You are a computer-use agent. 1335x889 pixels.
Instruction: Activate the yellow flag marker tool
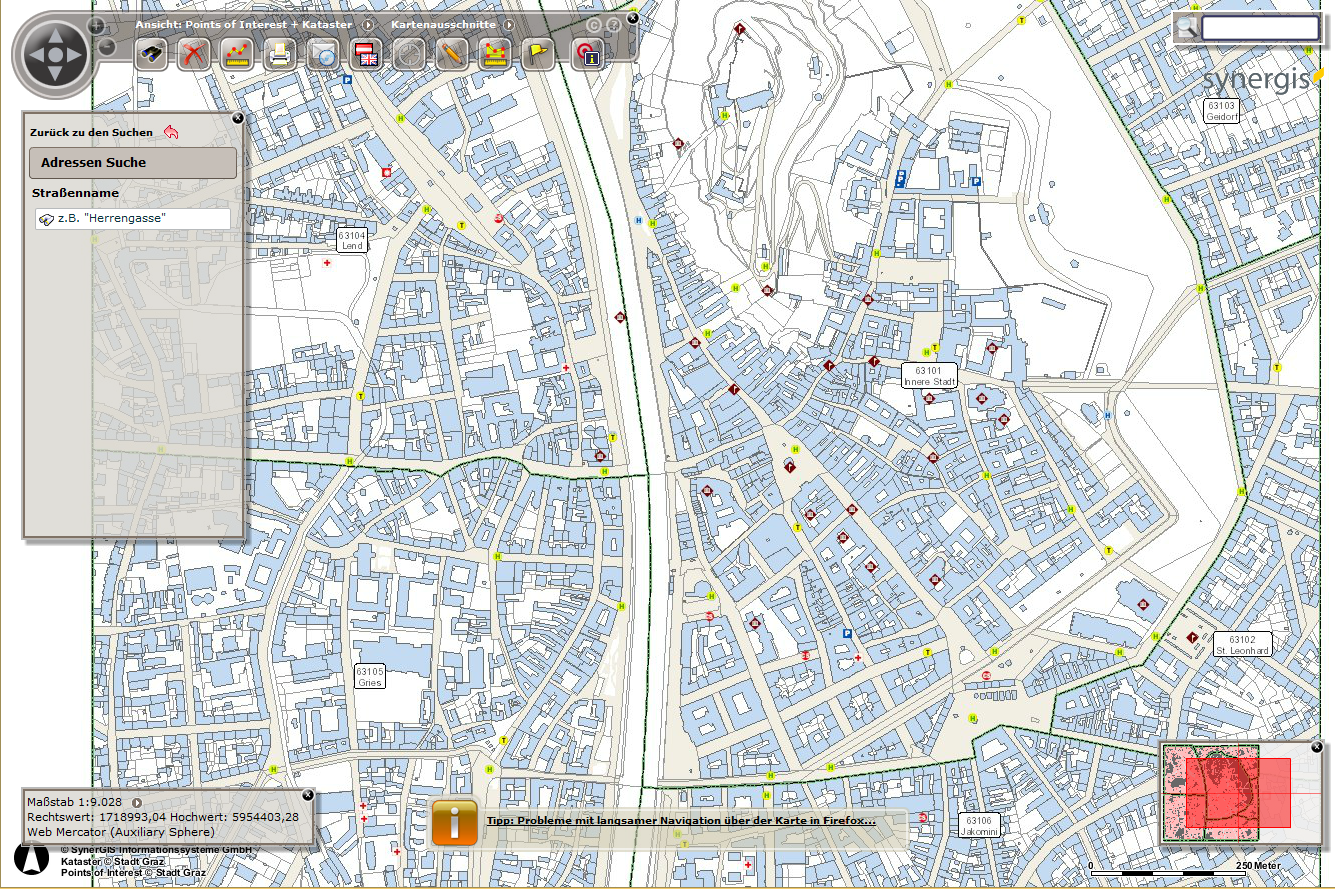537,55
